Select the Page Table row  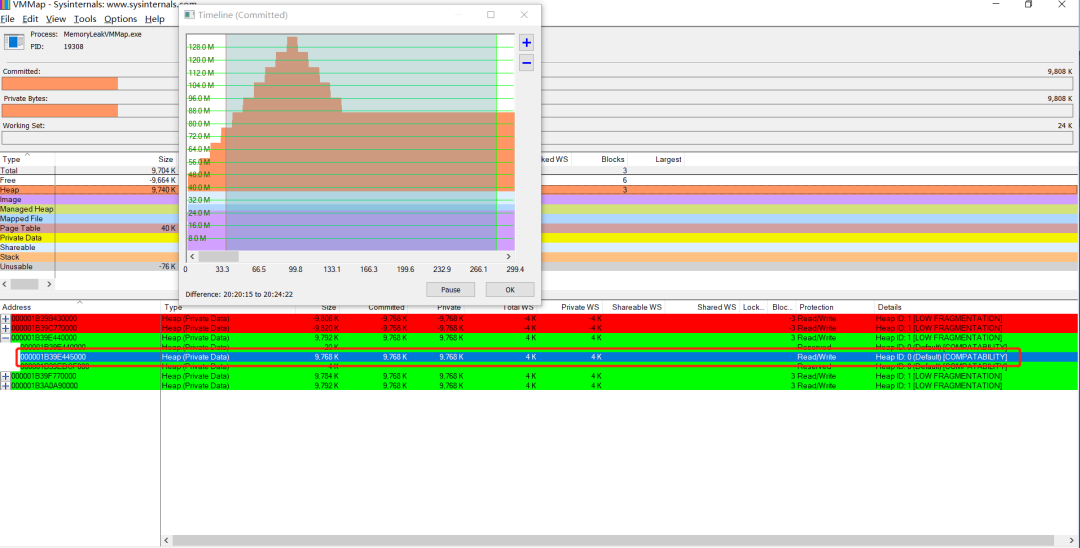pos(539,228)
